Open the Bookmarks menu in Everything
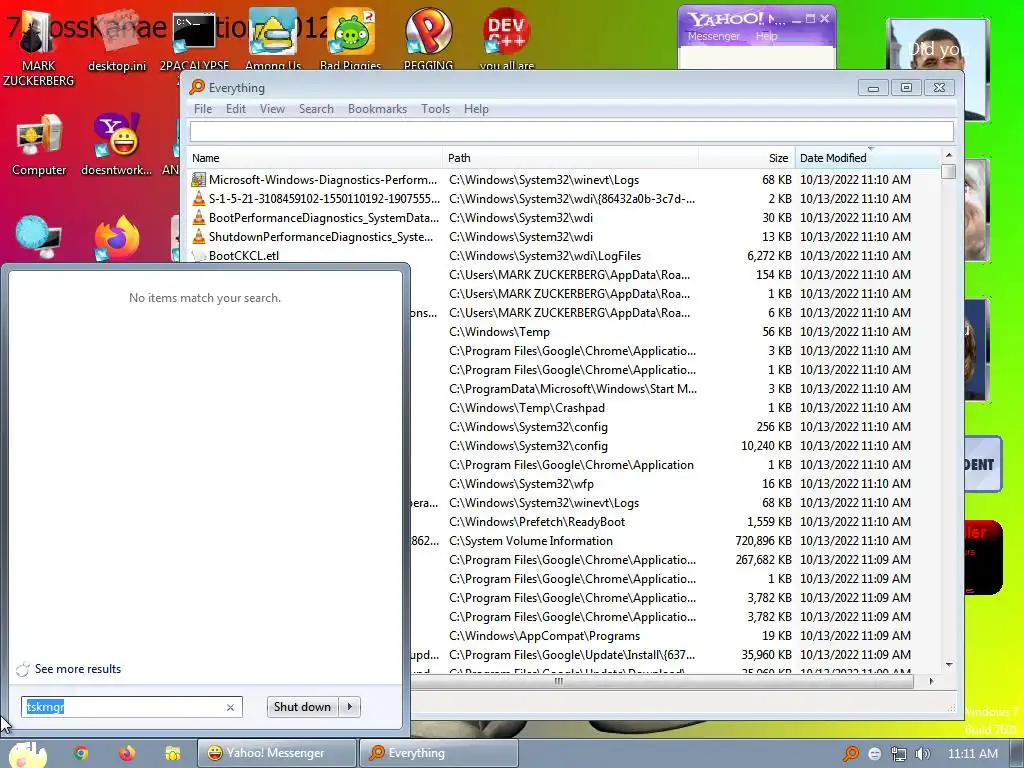The image size is (1024, 768). (377, 109)
